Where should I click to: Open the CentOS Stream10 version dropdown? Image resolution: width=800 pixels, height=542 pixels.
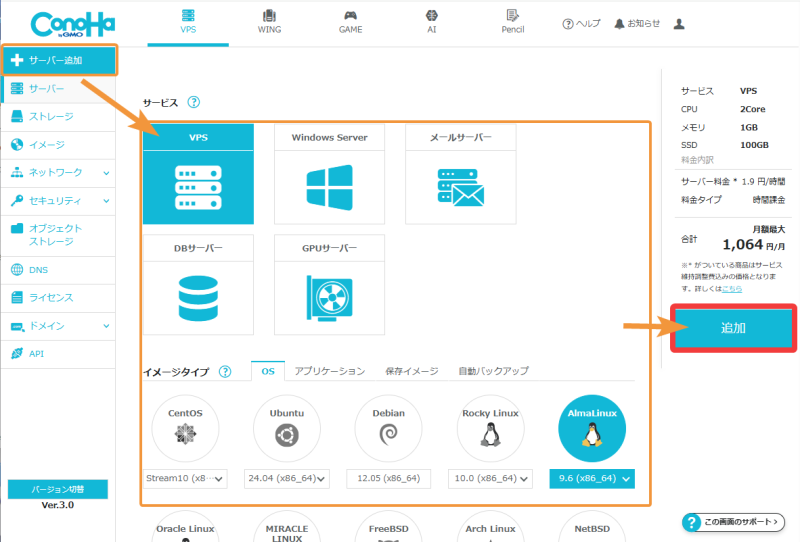[185, 479]
